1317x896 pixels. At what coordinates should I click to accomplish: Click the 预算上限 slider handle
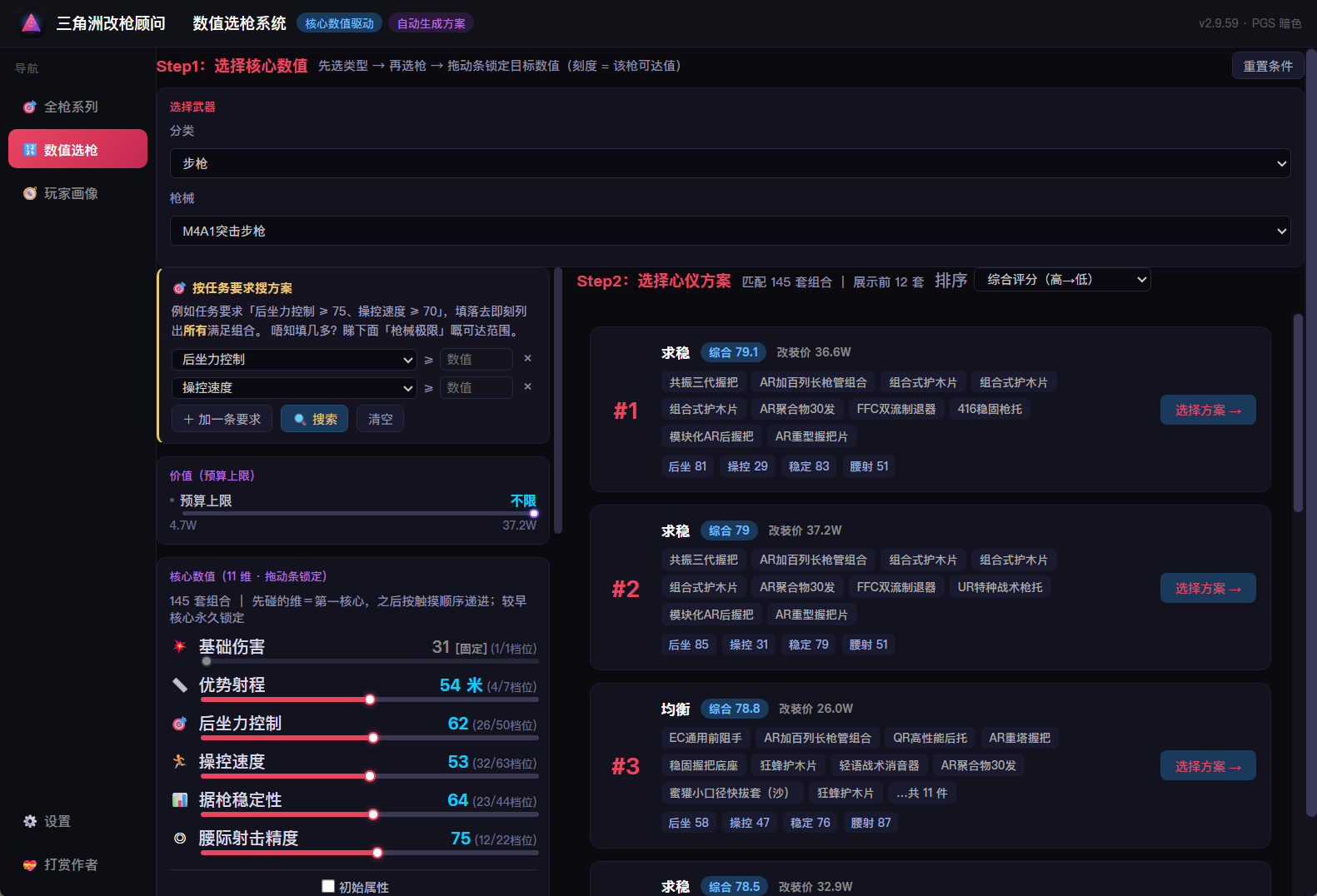coord(534,513)
